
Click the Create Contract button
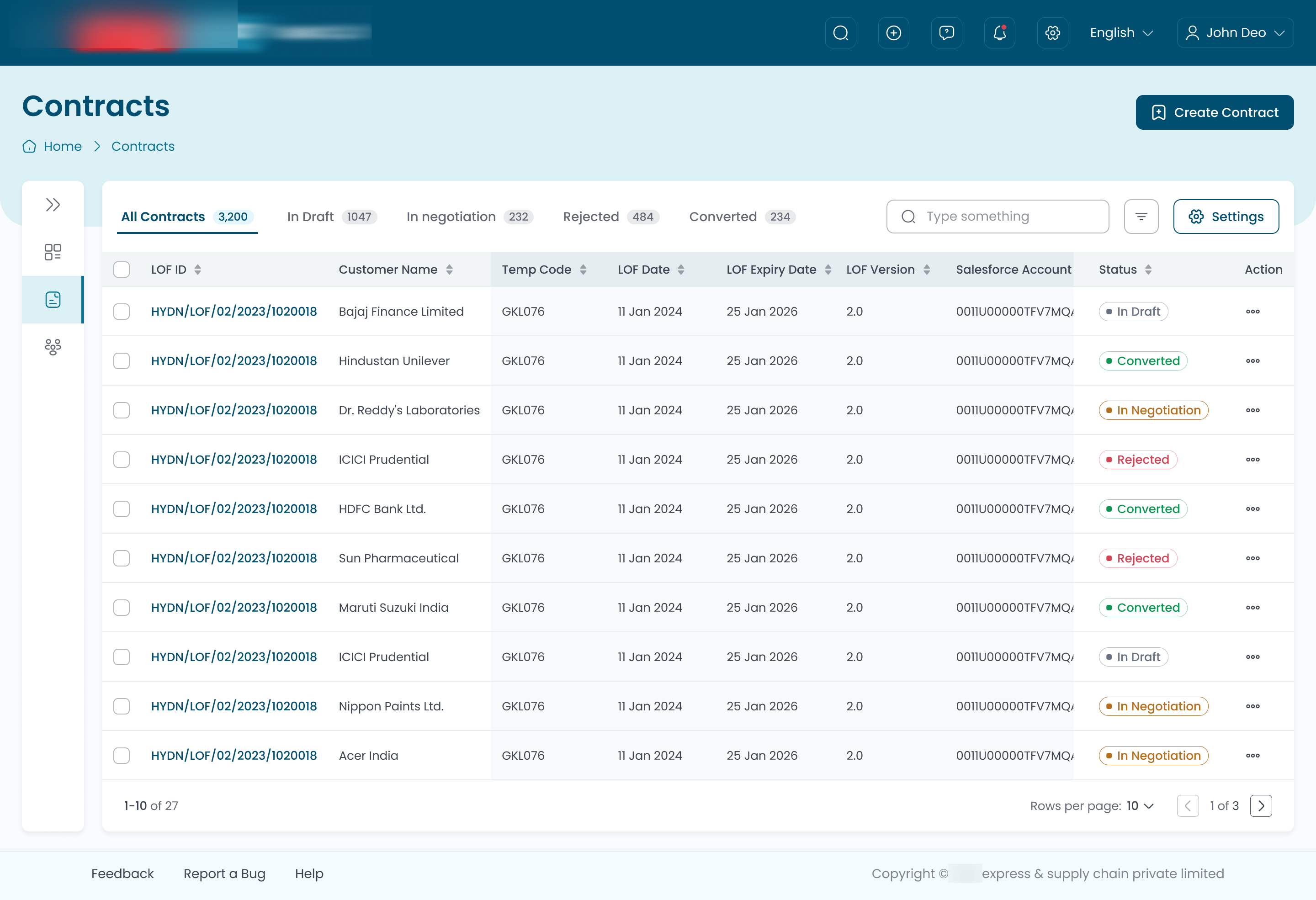coord(1214,112)
